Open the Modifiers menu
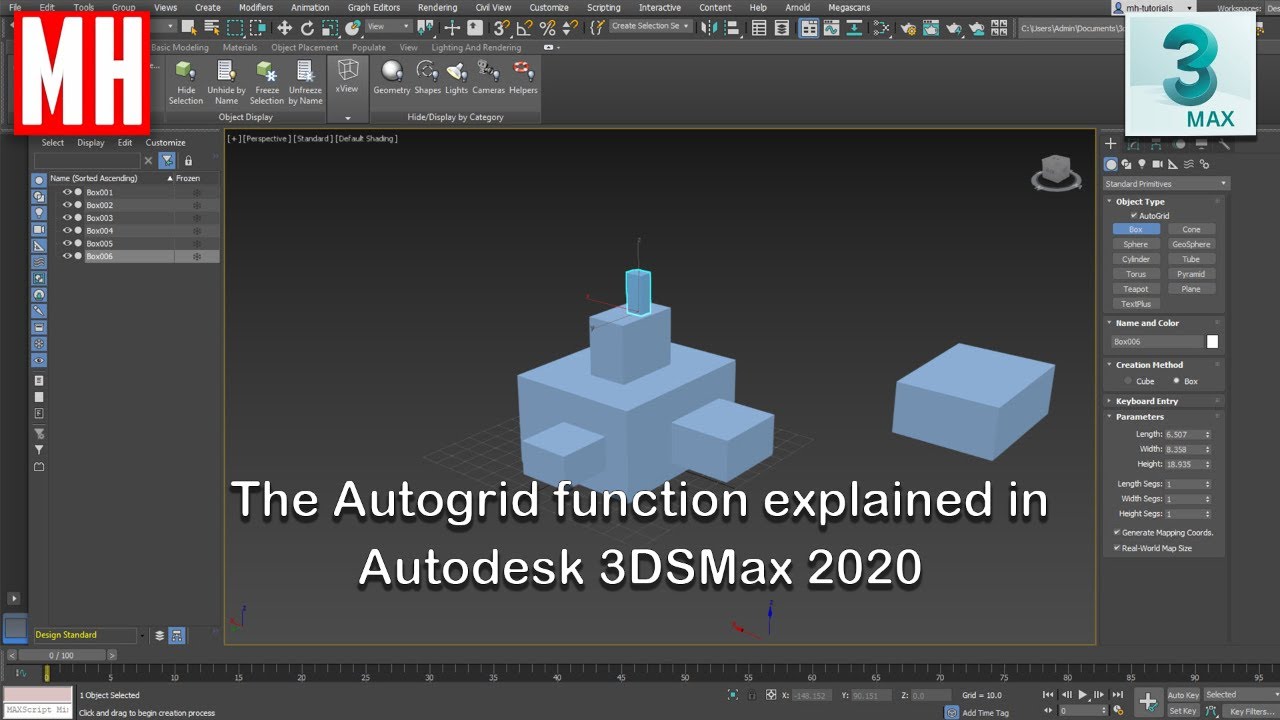Screen dimensions: 1280x720 pyautogui.click(x=256, y=7)
